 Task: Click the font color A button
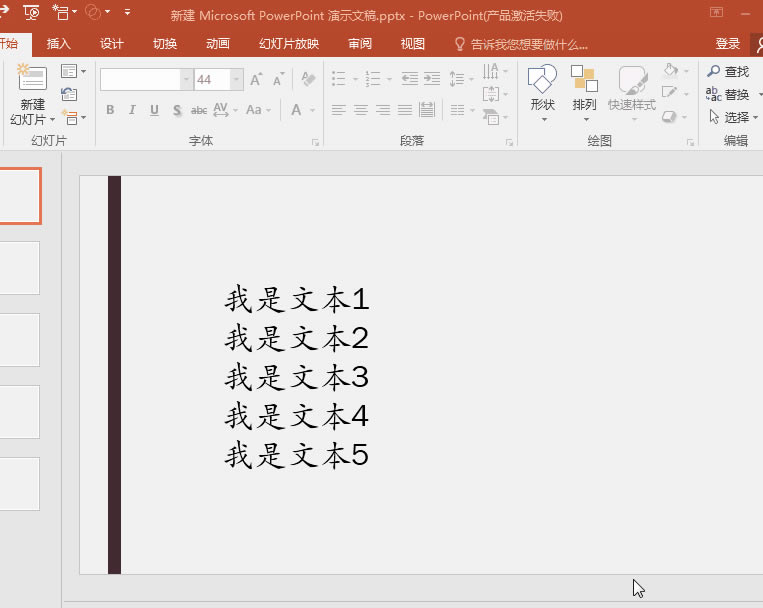click(297, 110)
